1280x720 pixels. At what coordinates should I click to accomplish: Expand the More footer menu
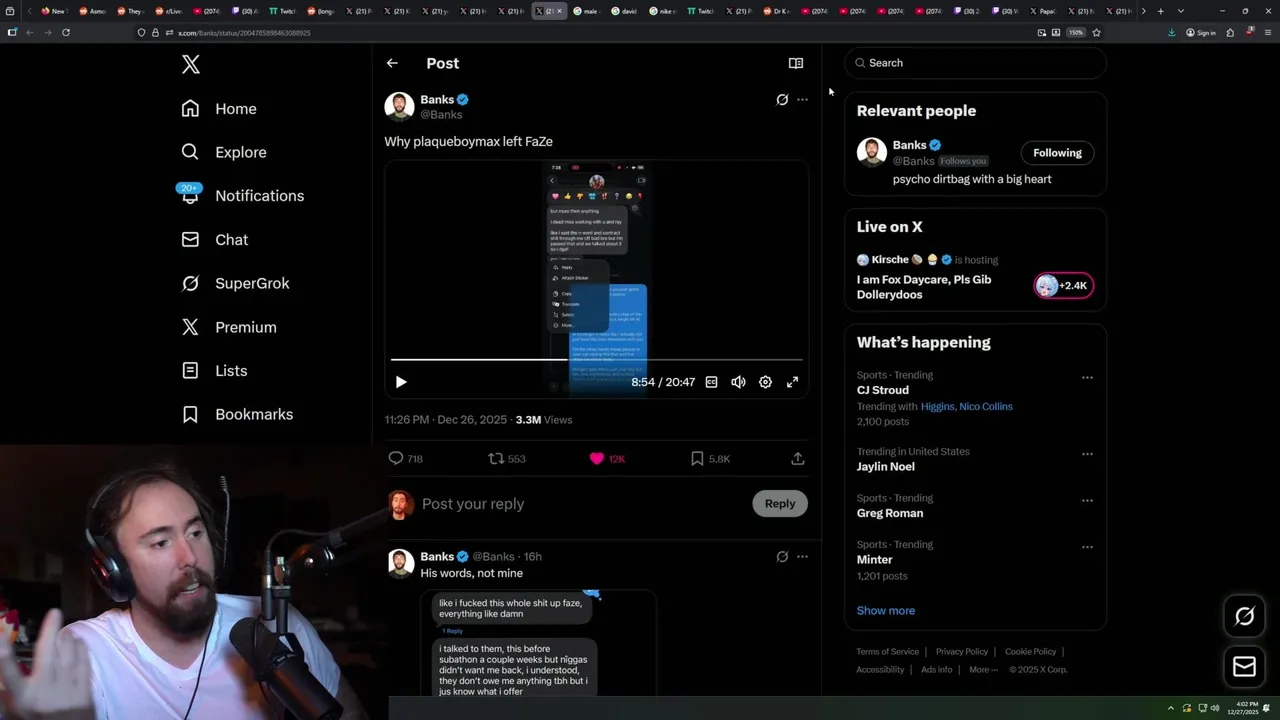click(x=983, y=670)
